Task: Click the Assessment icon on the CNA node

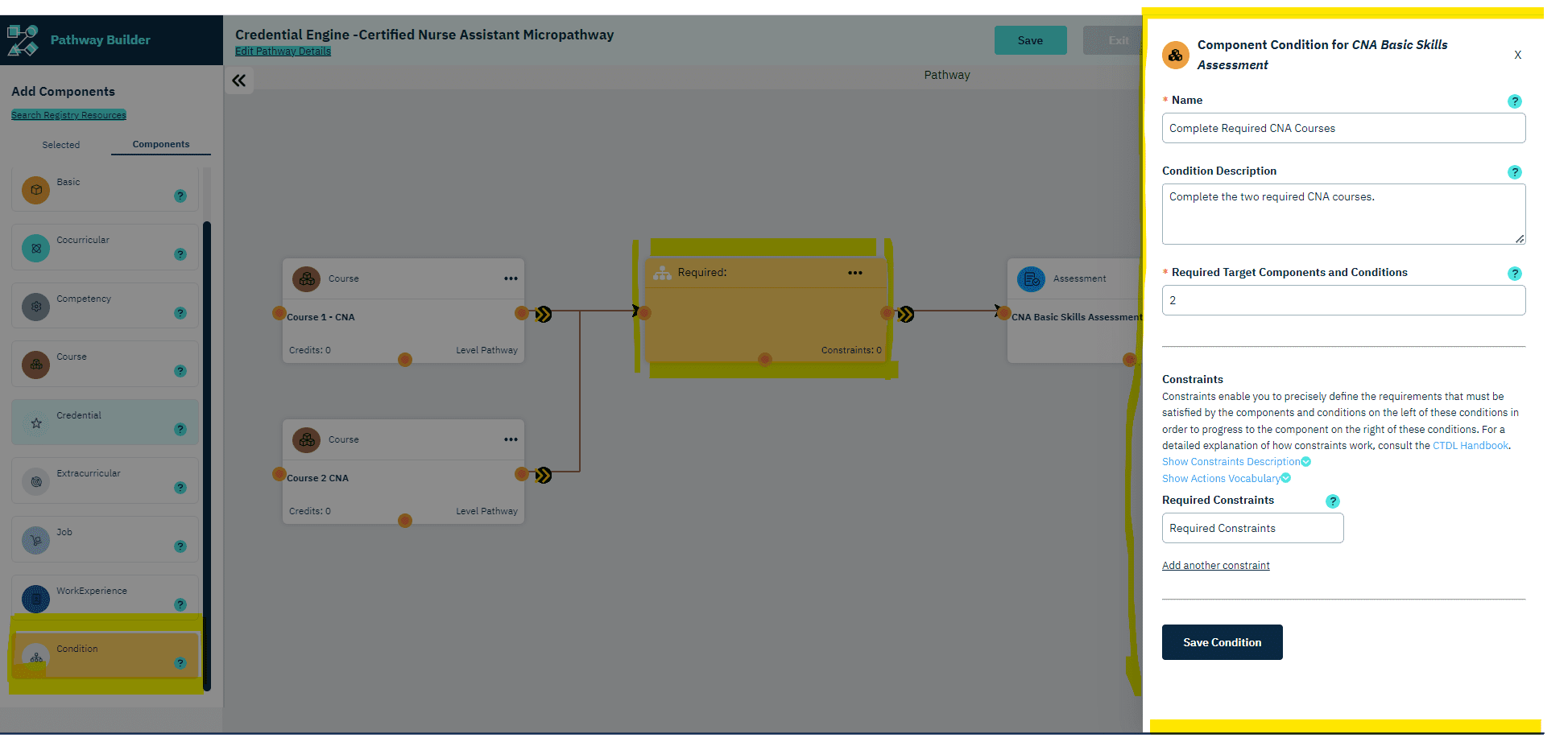Action: [1031, 278]
